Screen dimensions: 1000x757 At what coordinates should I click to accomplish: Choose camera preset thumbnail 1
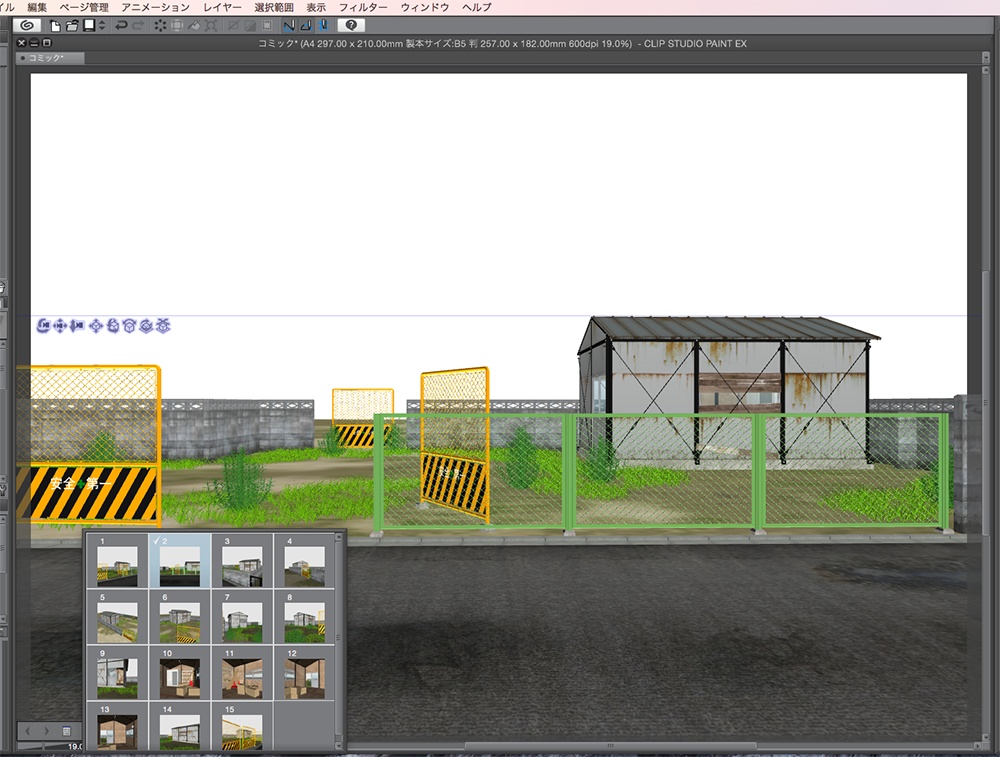tap(117, 561)
